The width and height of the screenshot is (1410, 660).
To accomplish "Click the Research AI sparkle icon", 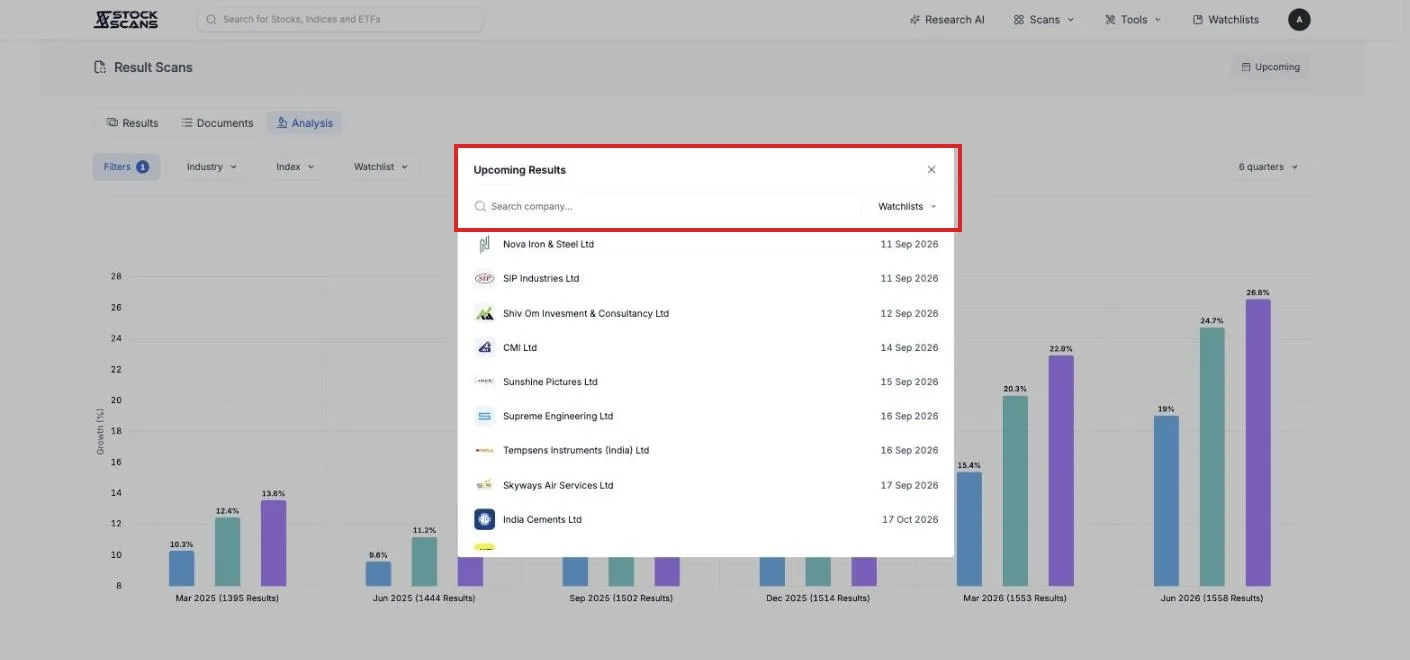I will pyautogui.click(x=915, y=19).
